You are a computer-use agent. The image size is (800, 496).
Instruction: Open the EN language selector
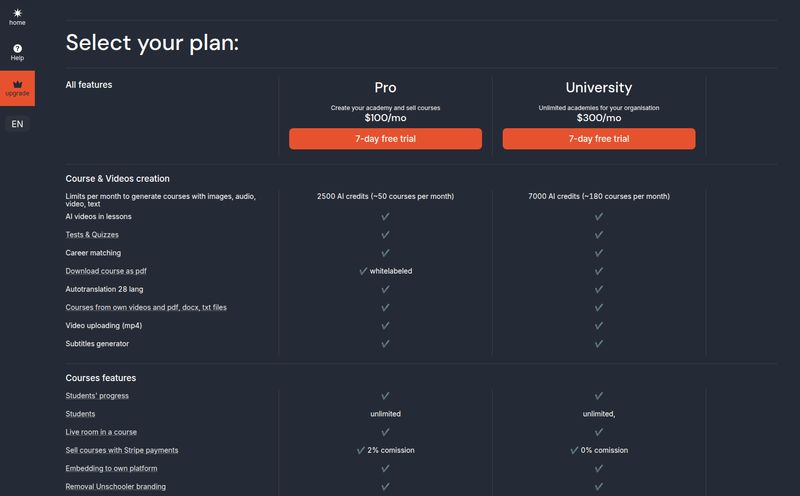click(x=17, y=124)
